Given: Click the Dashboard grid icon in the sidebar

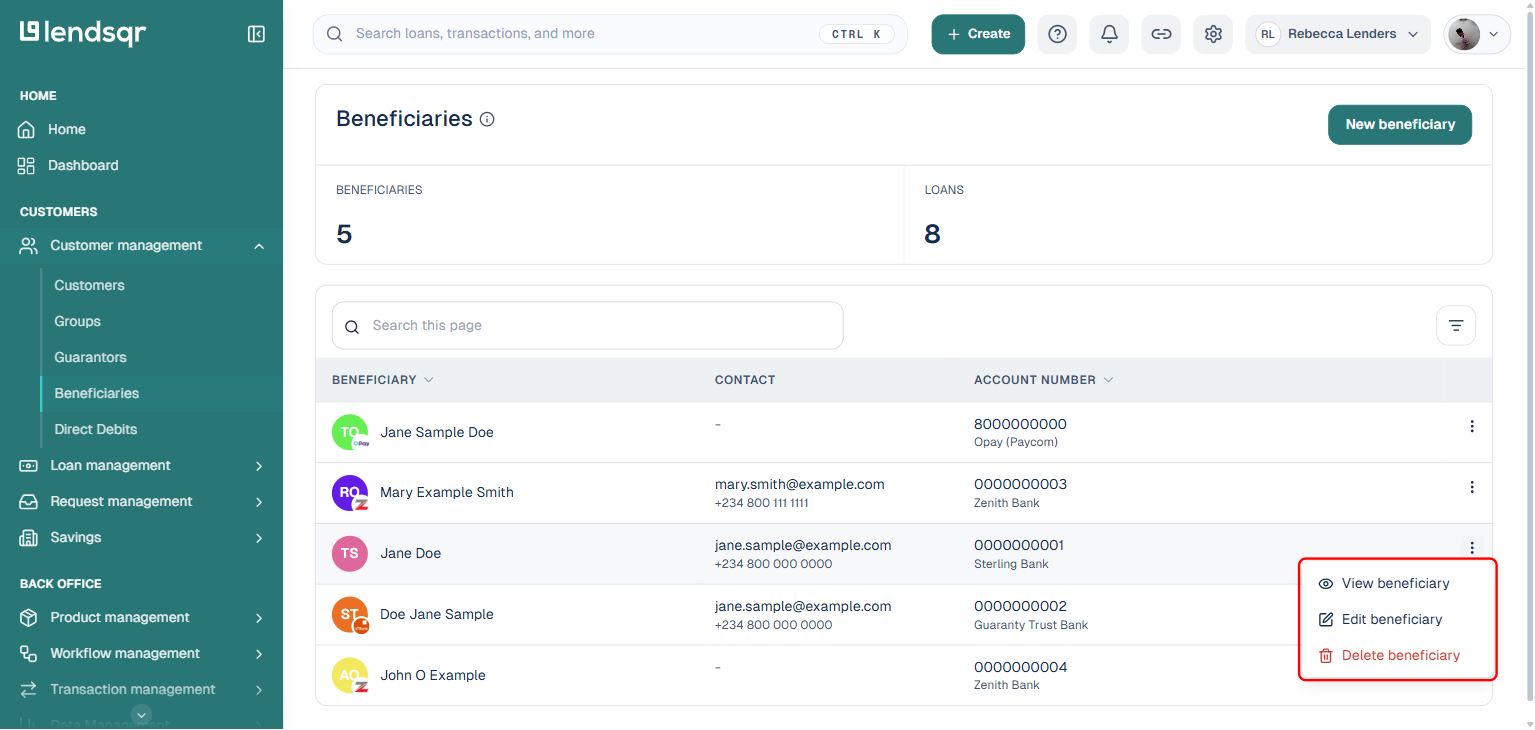Looking at the screenshot, I should (x=26, y=165).
